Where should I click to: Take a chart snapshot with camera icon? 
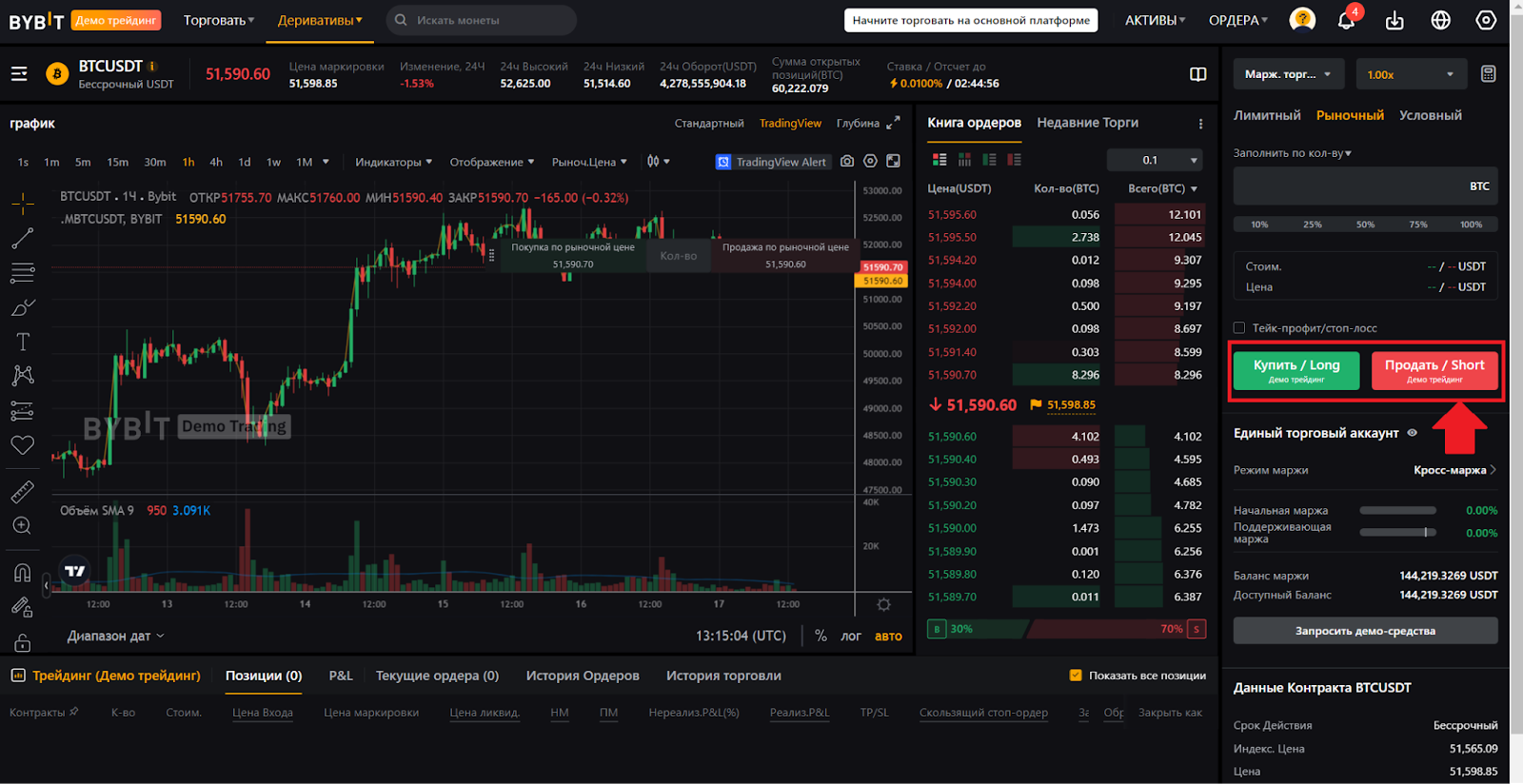847,162
